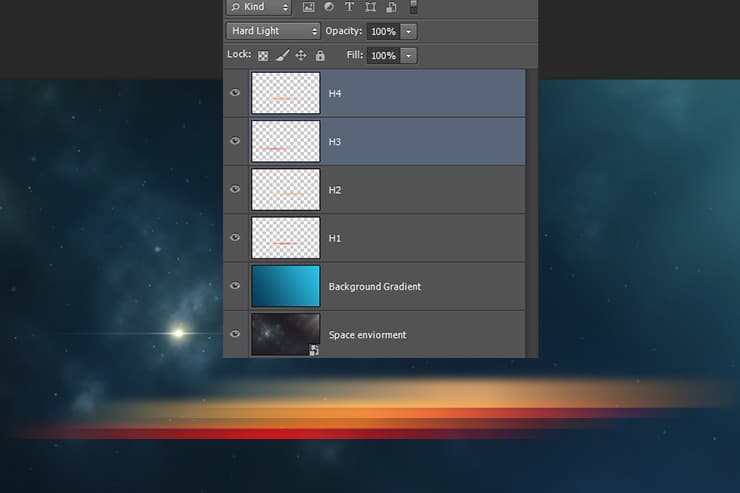
Task: Open the Opacity slider dropdown arrow
Action: pos(409,32)
